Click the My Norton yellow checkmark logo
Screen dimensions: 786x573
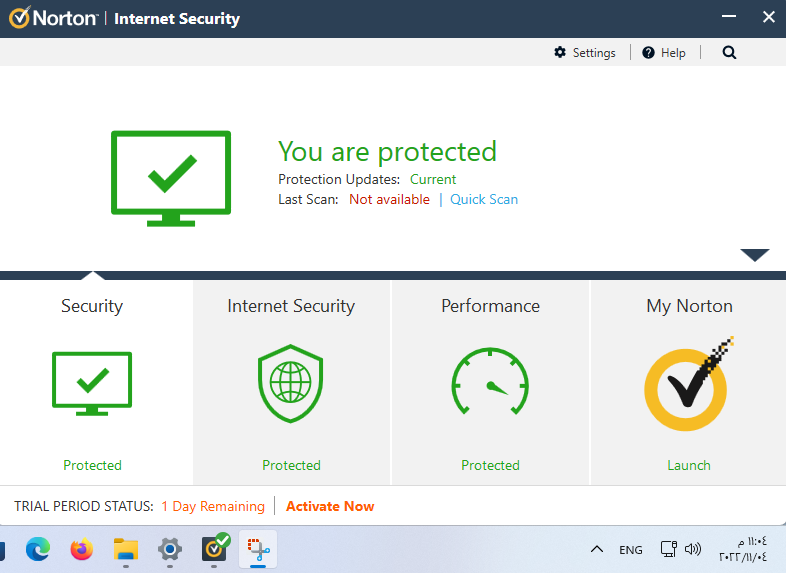click(x=688, y=384)
